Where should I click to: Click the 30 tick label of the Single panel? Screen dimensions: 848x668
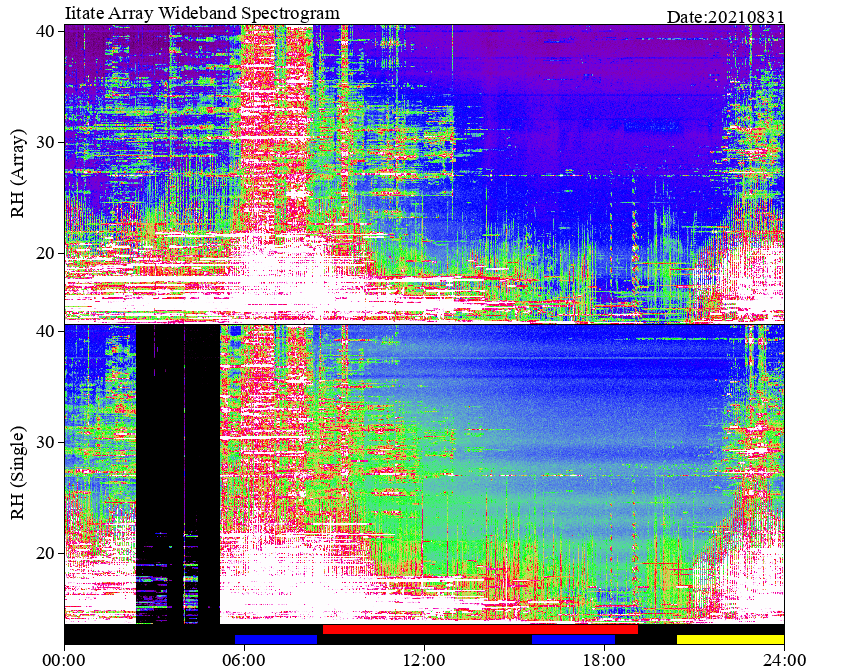[x=45, y=442]
